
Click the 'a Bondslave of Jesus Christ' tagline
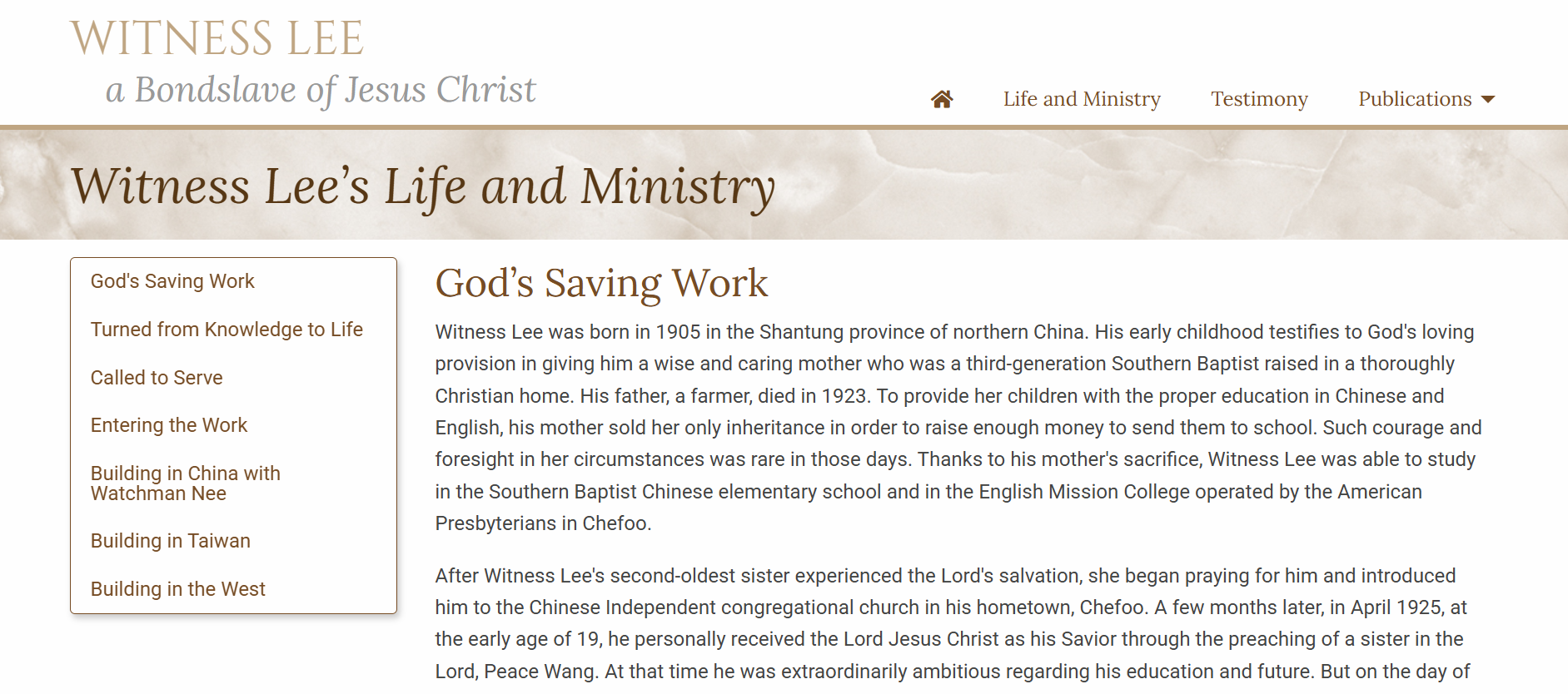pos(321,90)
